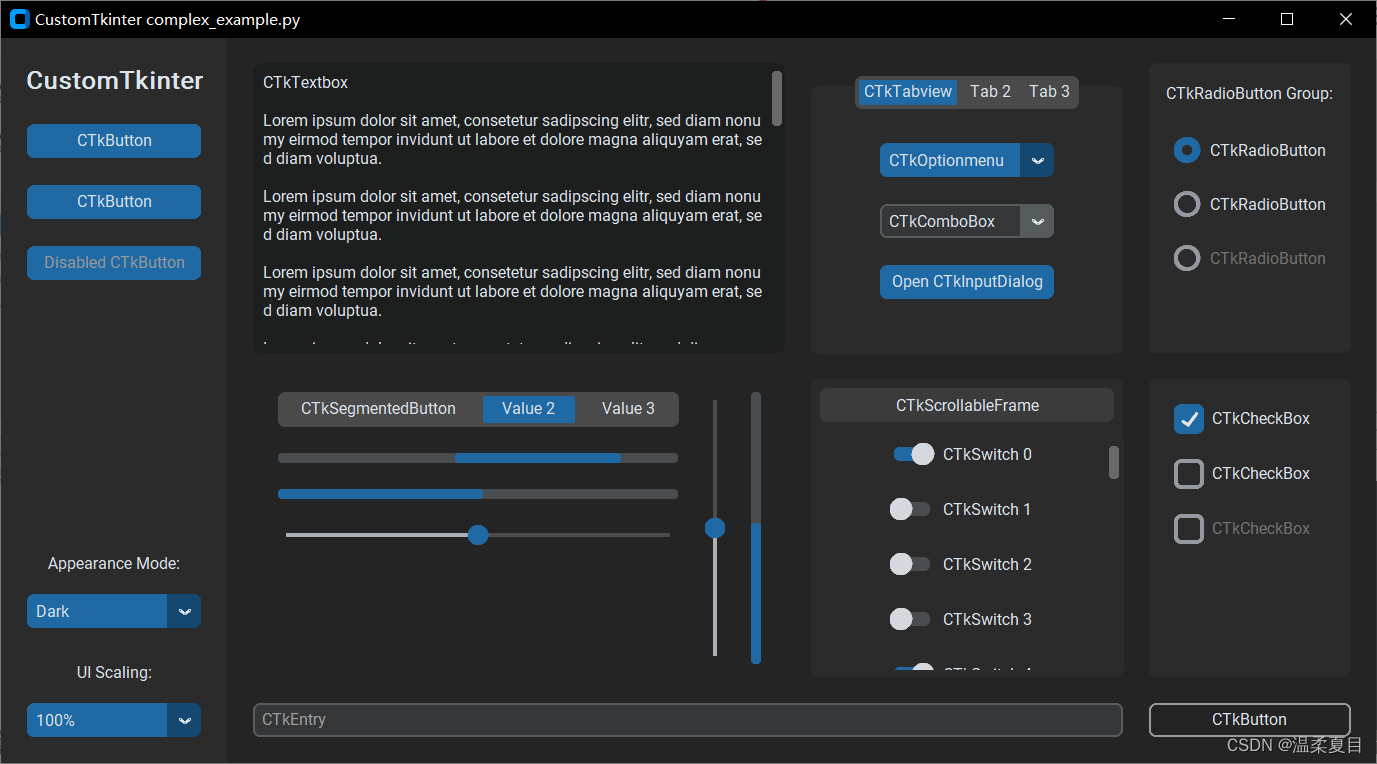The height and width of the screenshot is (764, 1377).
Task: Click the horizontal slider handle
Action: 478,535
